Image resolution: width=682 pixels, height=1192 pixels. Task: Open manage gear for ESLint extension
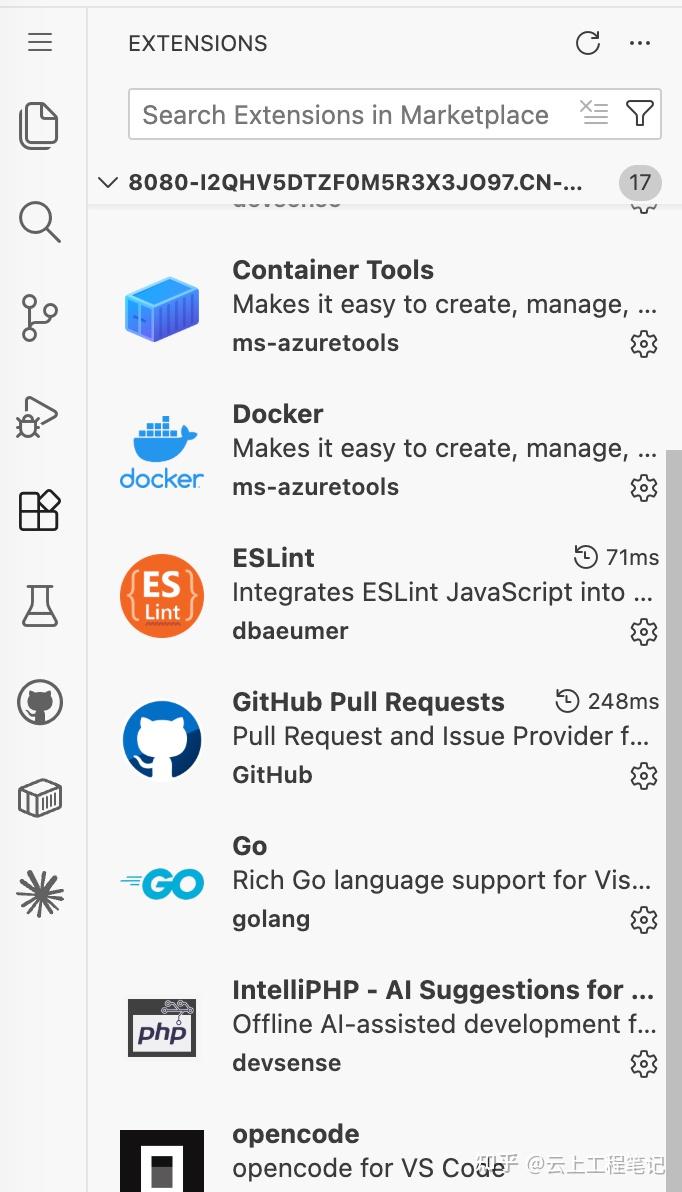[644, 631]
